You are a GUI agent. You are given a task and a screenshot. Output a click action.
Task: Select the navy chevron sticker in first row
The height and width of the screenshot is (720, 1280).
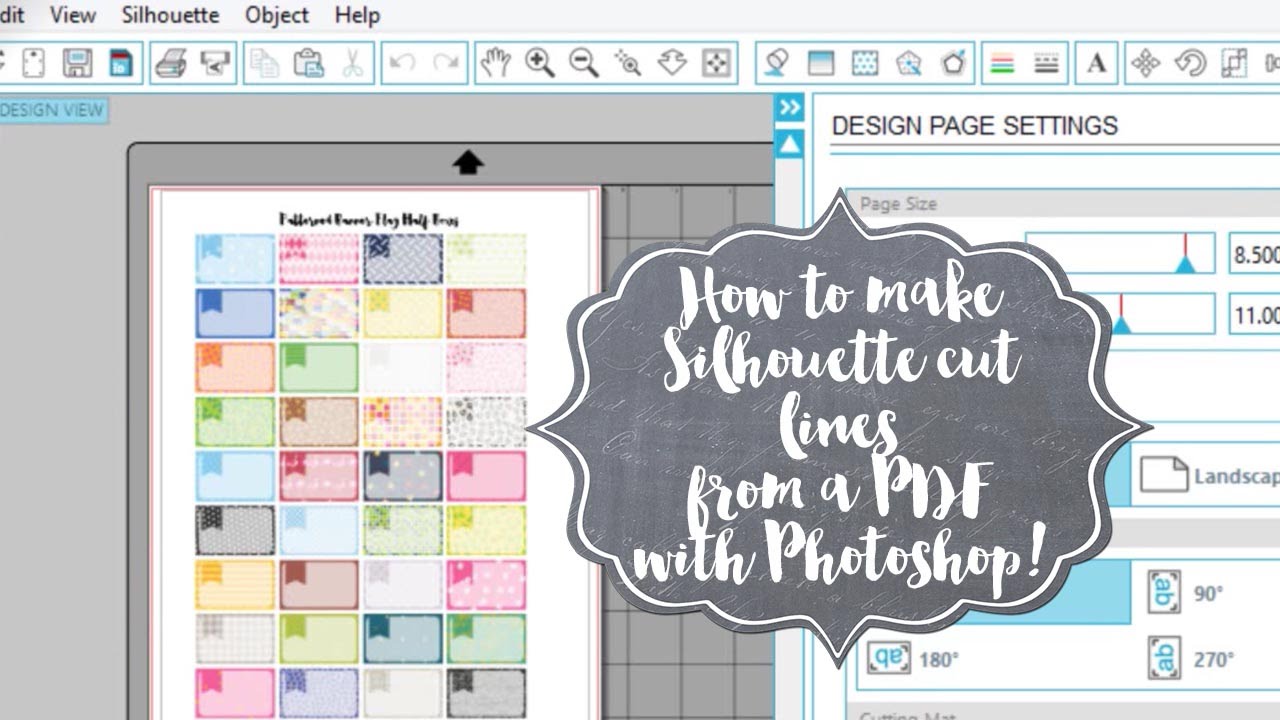pyautogui.click(x=402, y=259)
